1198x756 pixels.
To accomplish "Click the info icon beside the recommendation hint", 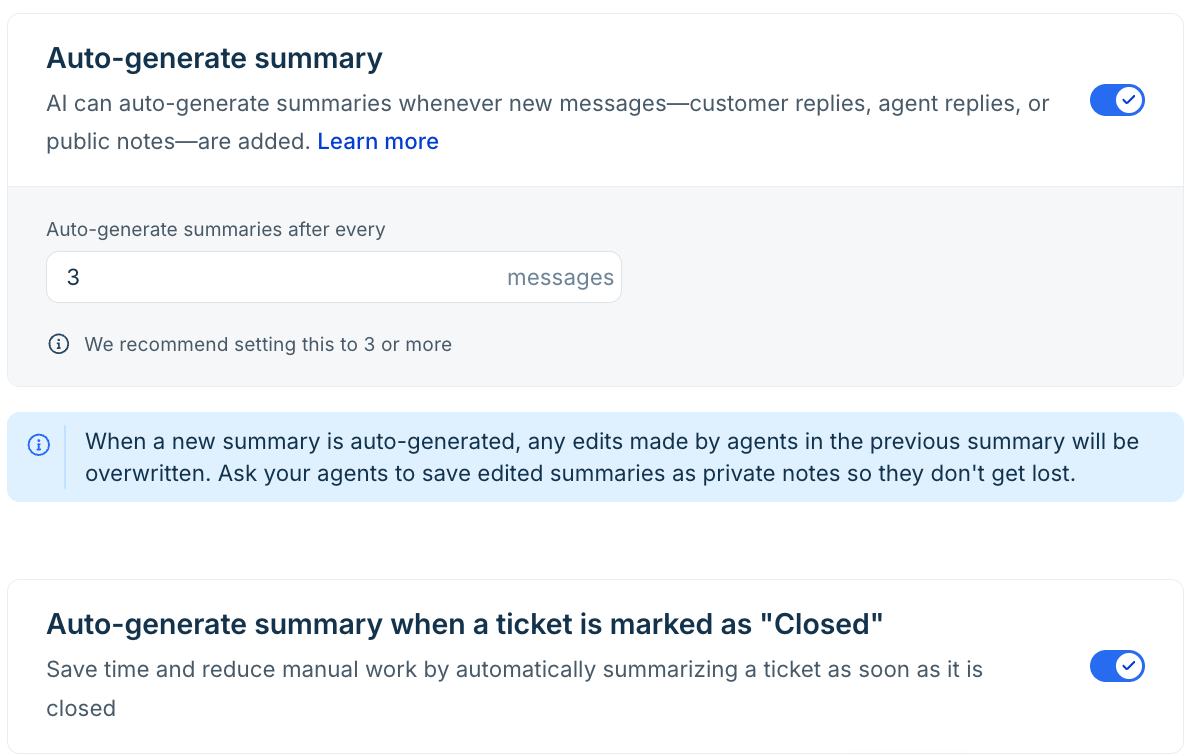I will [59, 344].
